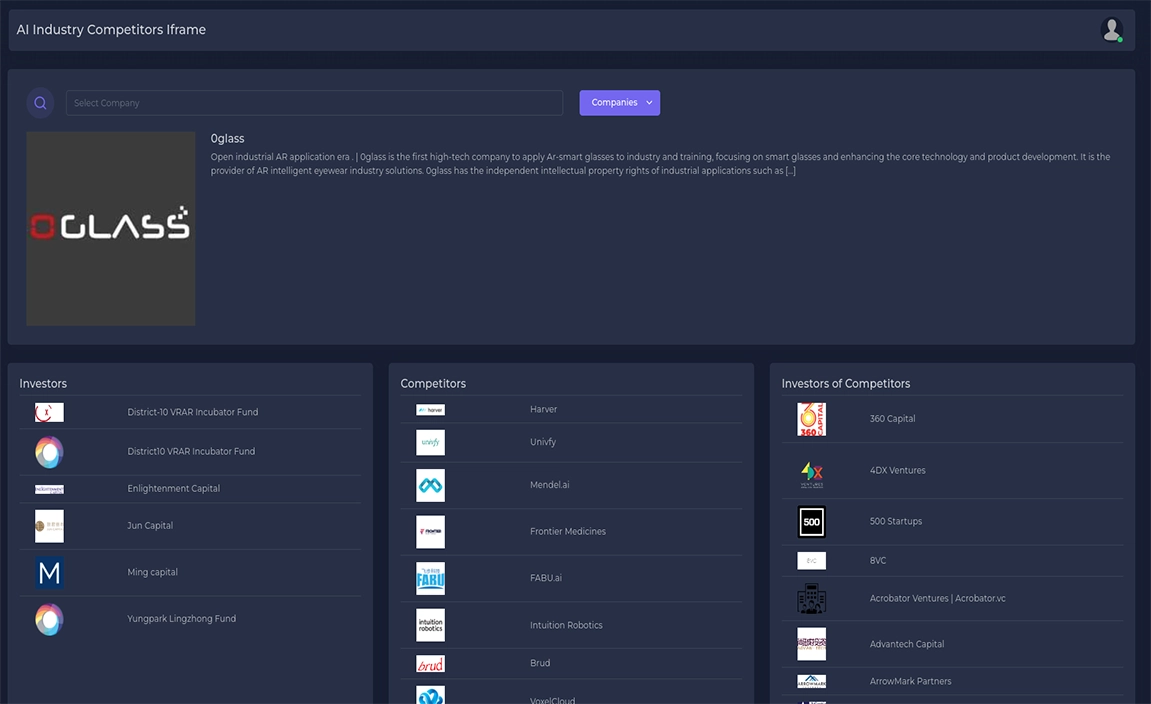Open the user profile avatar
Viewport: 1151px width, 704px height.
click(x=1111, y=30)
